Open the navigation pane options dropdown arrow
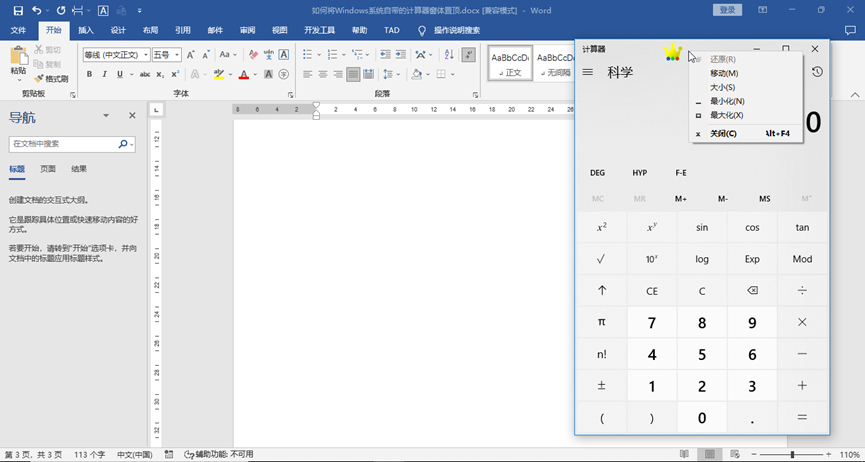 click(x=106, y=116)
